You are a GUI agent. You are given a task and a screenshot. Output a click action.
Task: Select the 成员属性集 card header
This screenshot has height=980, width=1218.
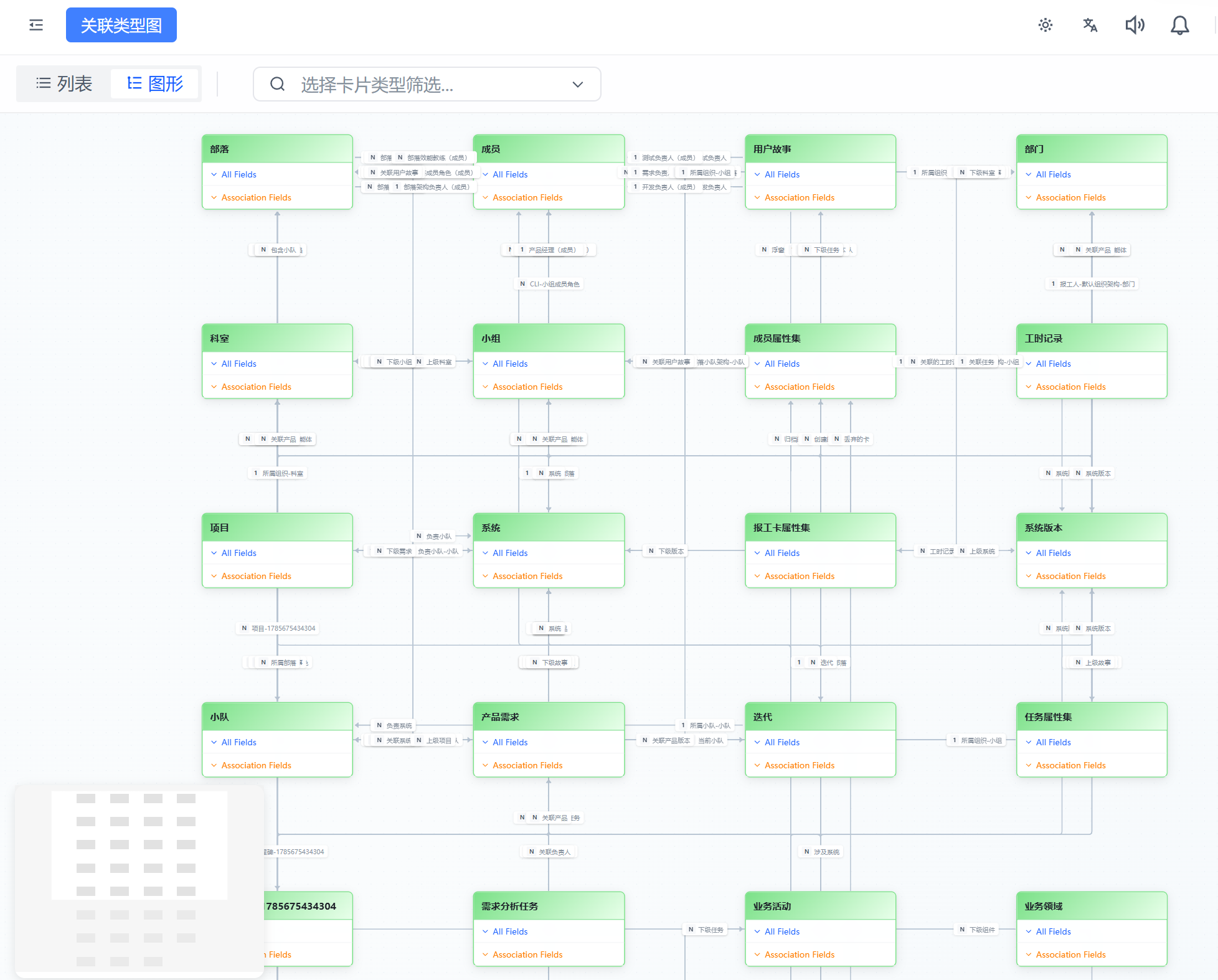click(x=820, y=339)
